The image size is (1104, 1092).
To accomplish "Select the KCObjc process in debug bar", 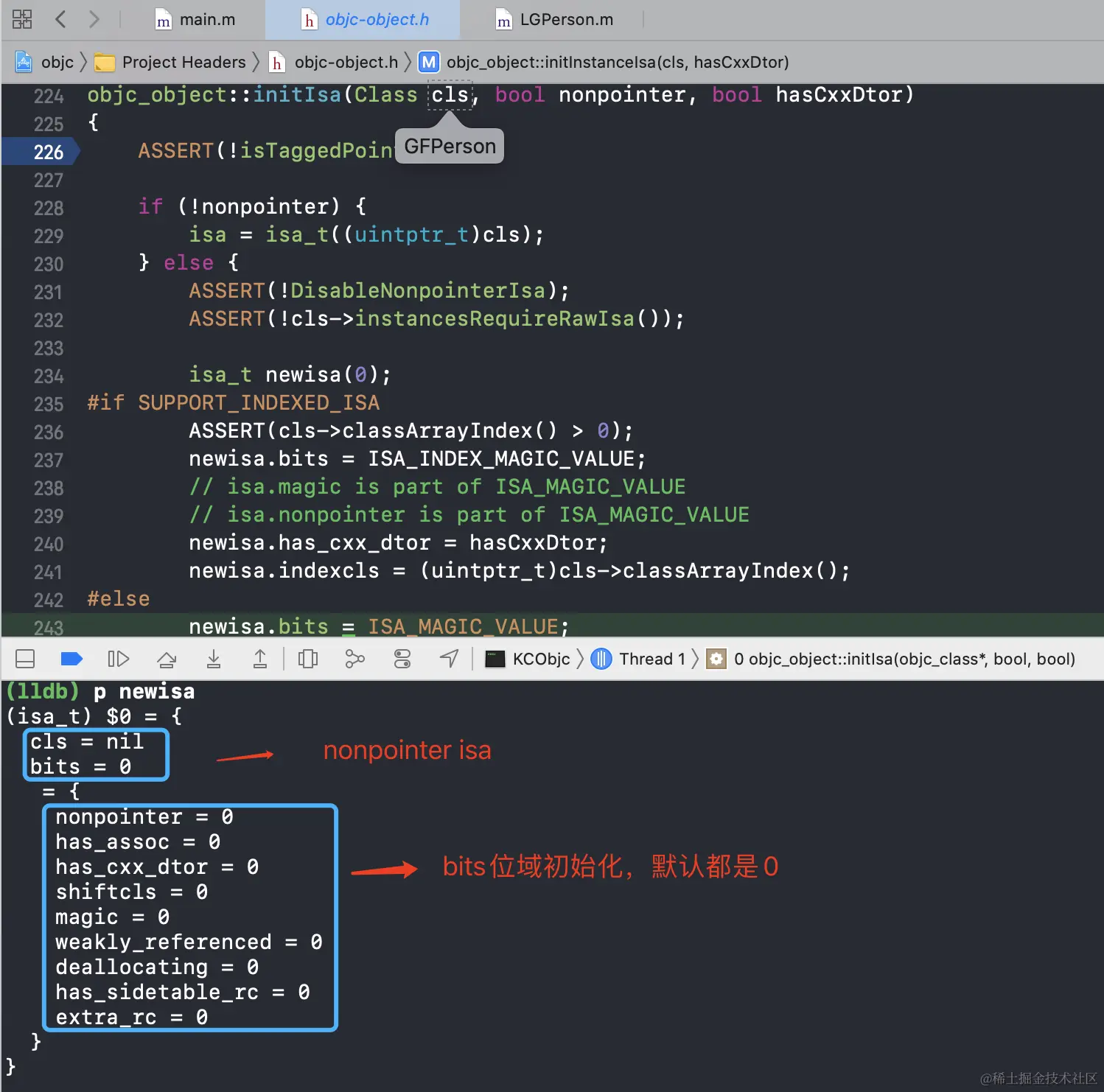I will [528, 659].
